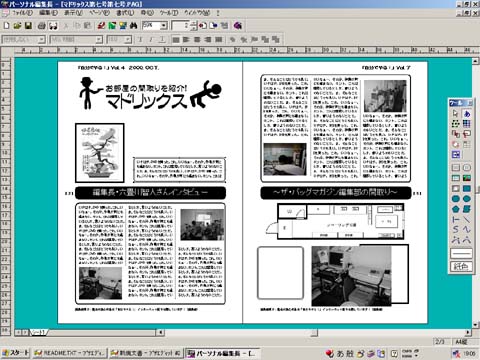Click the printer icon in toolbar
Screen dimensions: 480x360
click(x=42, y=26)
